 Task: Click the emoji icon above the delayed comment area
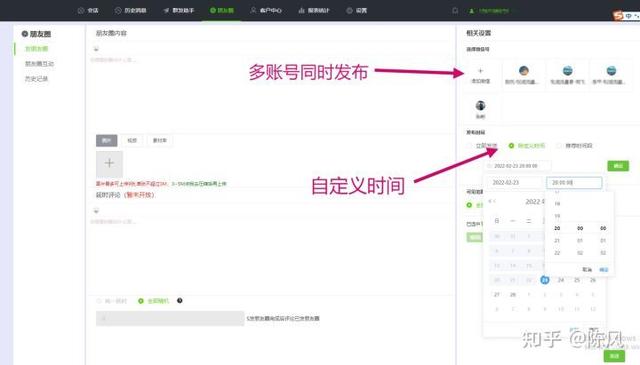click(x=96, y=211)
